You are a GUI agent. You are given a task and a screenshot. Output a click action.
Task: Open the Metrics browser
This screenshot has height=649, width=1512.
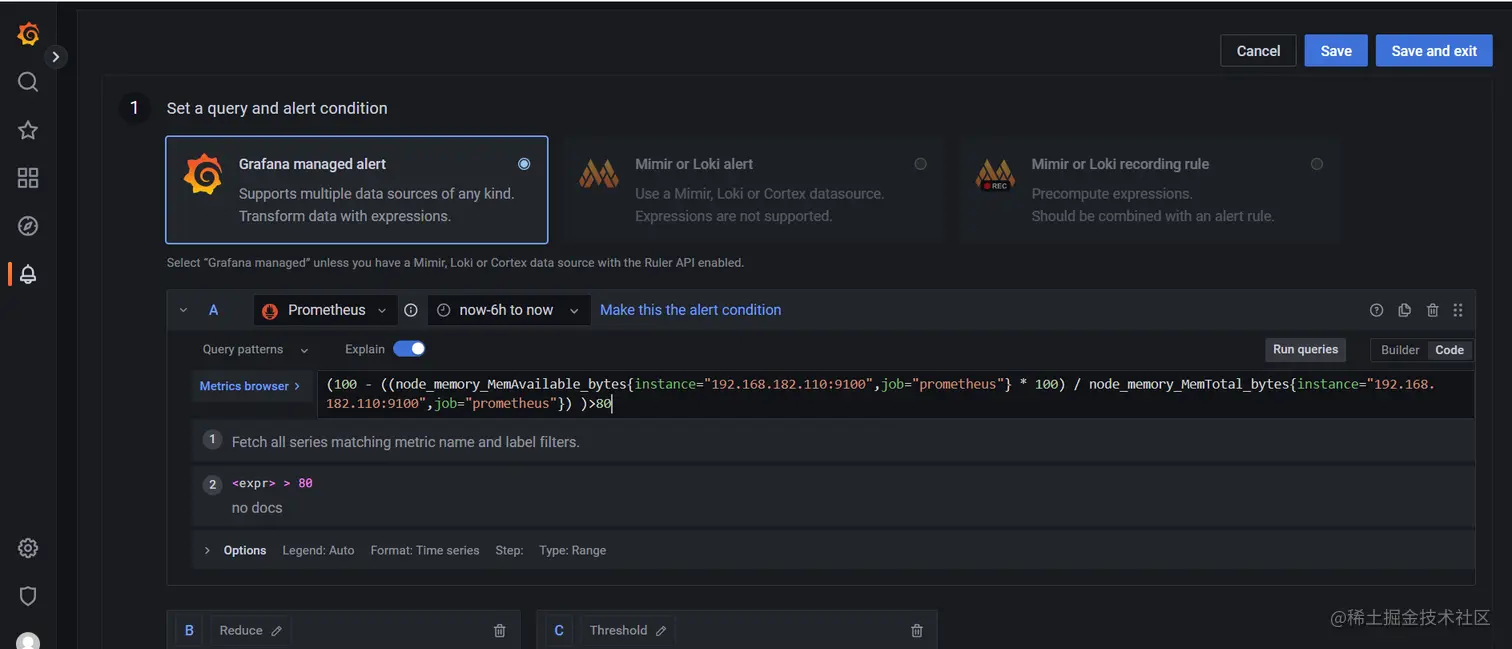pyautogui.click(x=250, y=386)
